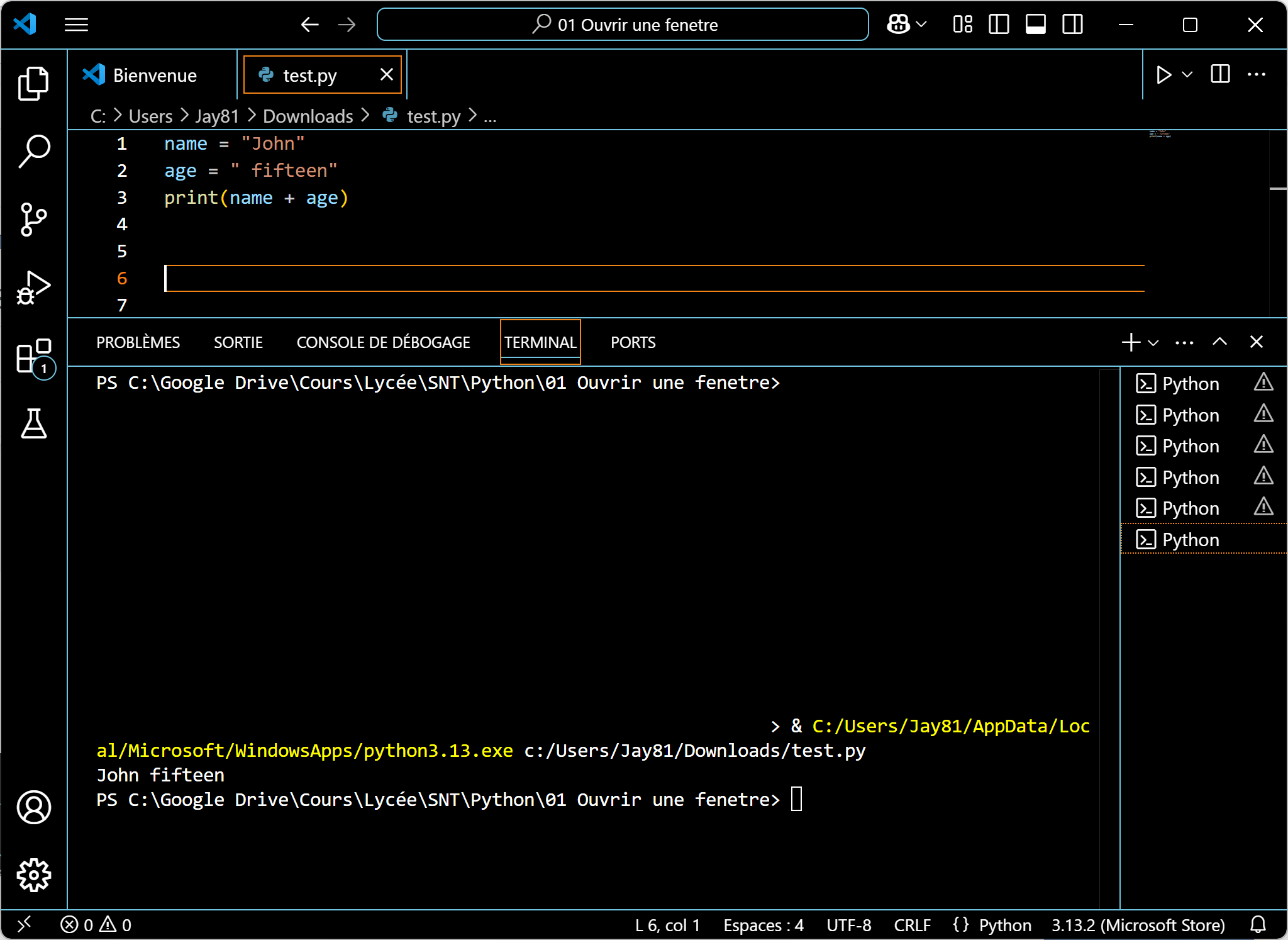Screen dimensions: 1288x940
Task: Open the Accounts icon
Action: tap(33, 807)
